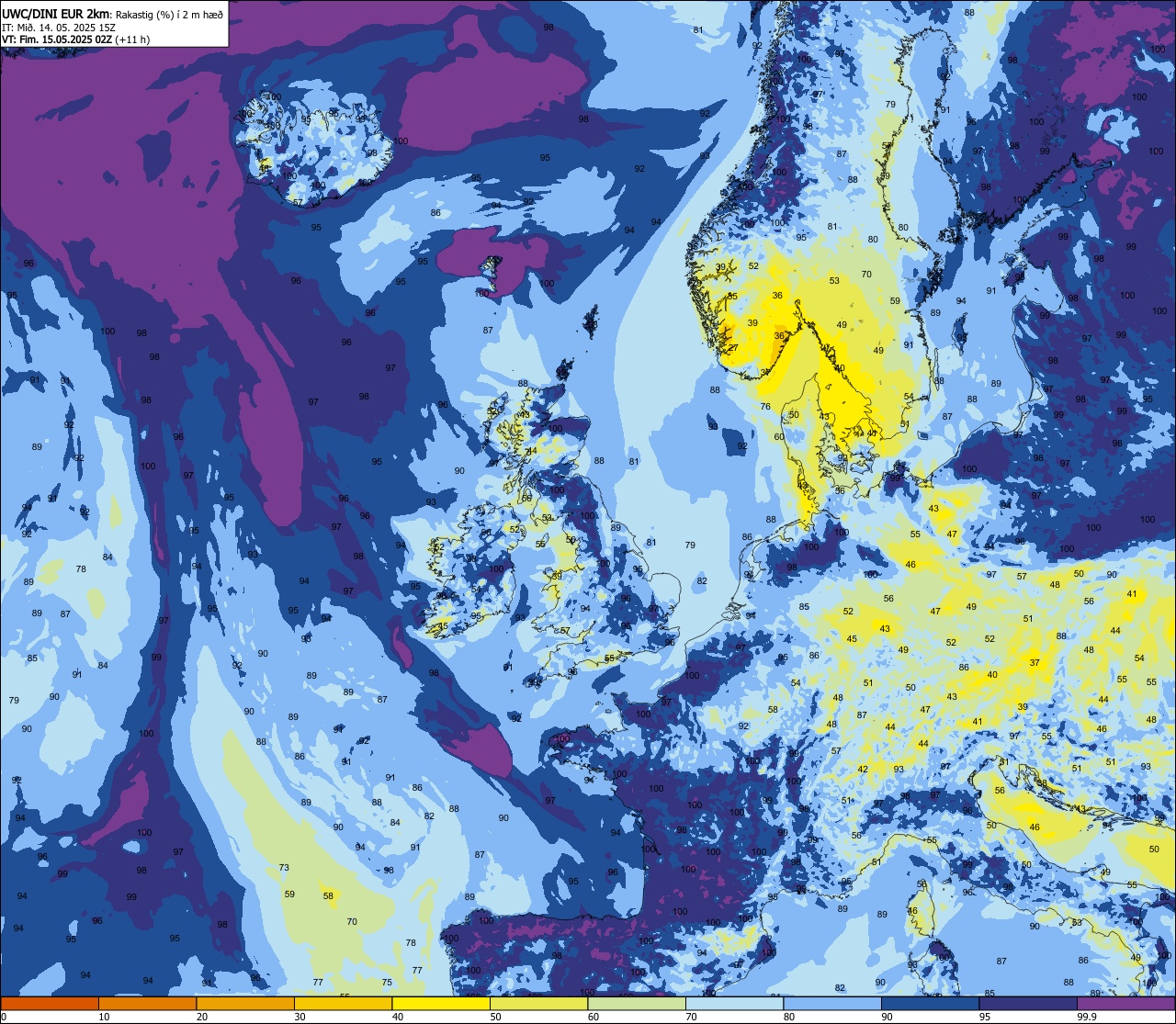
Task: Click the valid time "VT: Fim. 15.05.2025 02Z"
Action: 57,39
